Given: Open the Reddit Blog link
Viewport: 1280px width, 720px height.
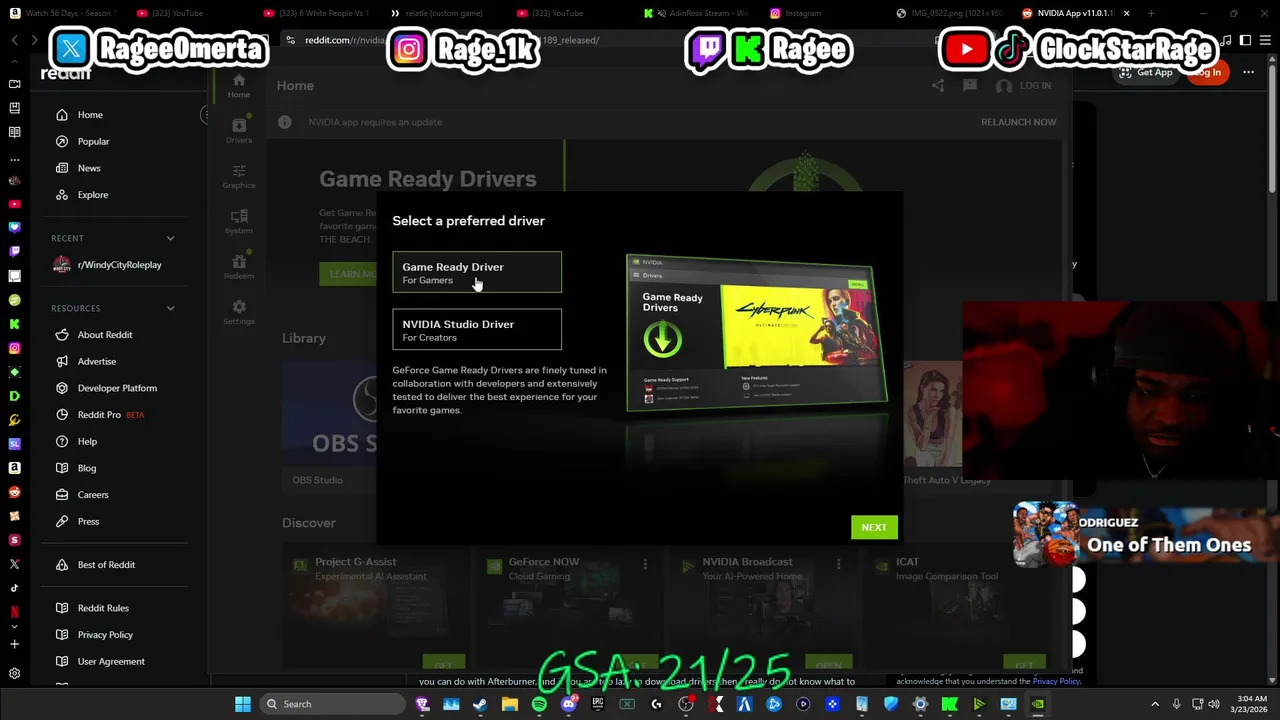Looking at the screenshot, I should click(87, 468).
